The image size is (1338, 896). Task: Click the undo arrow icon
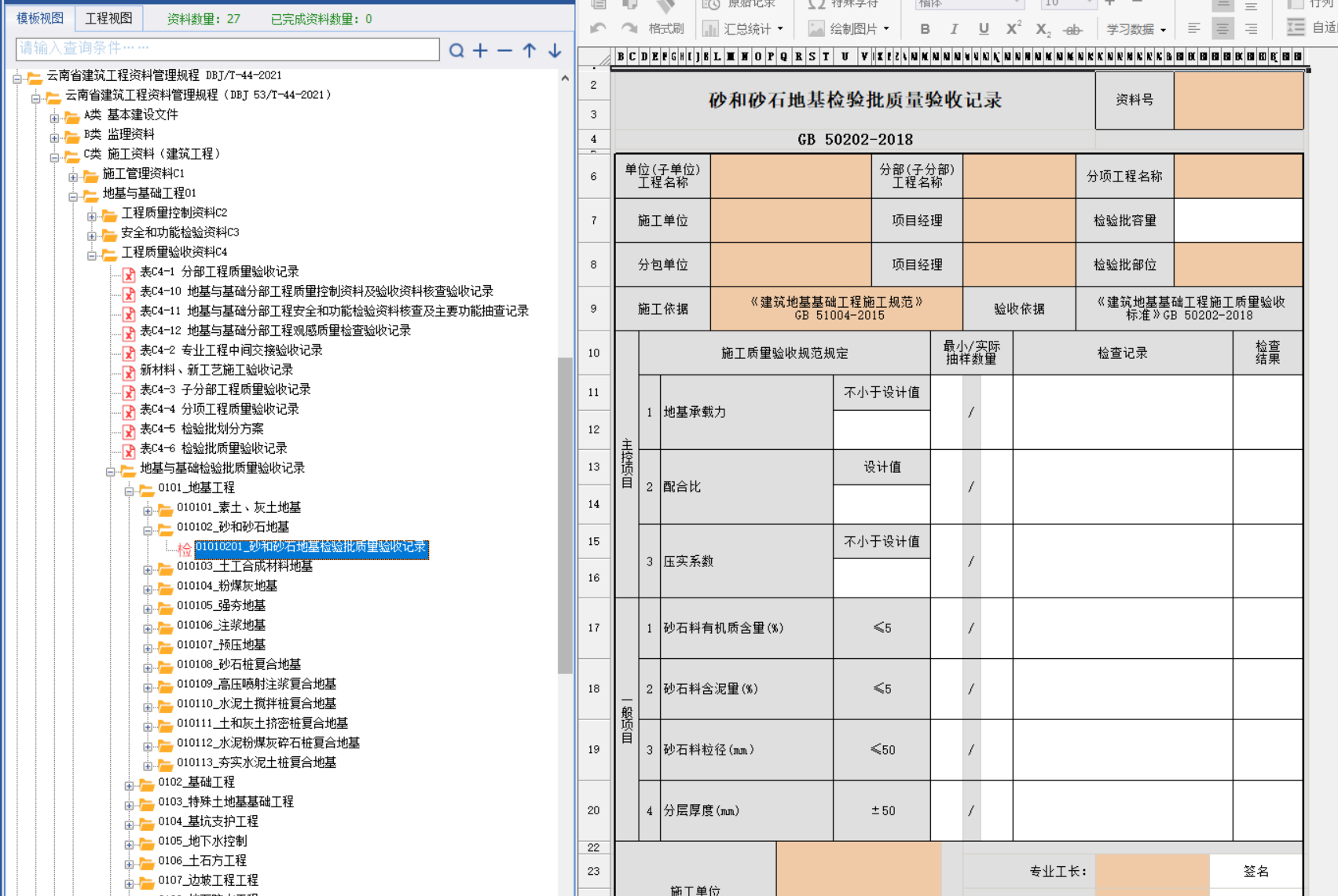pyautogui.click(x=598, y=29)
